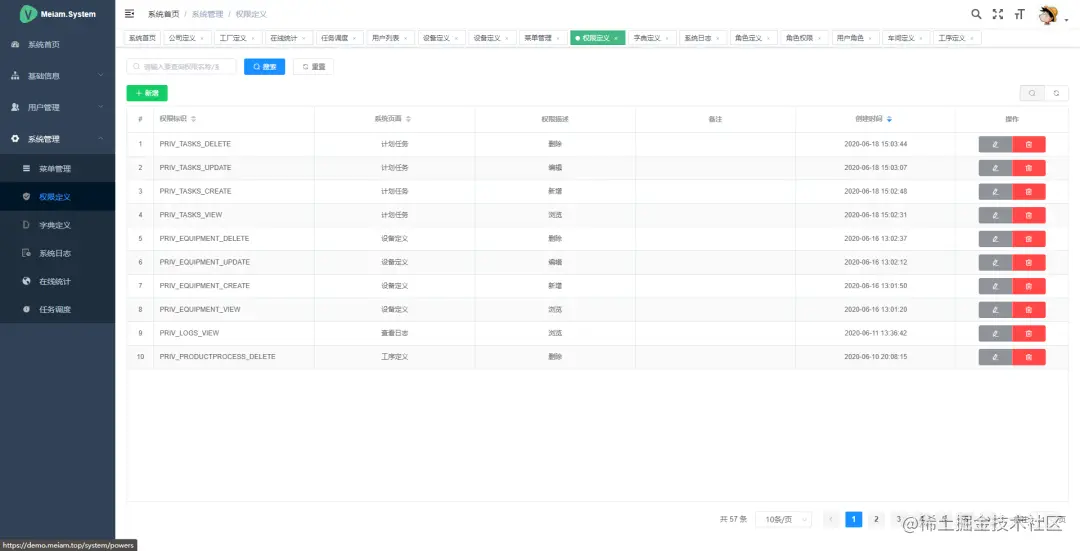Click the Meiam.System logo

58,14
